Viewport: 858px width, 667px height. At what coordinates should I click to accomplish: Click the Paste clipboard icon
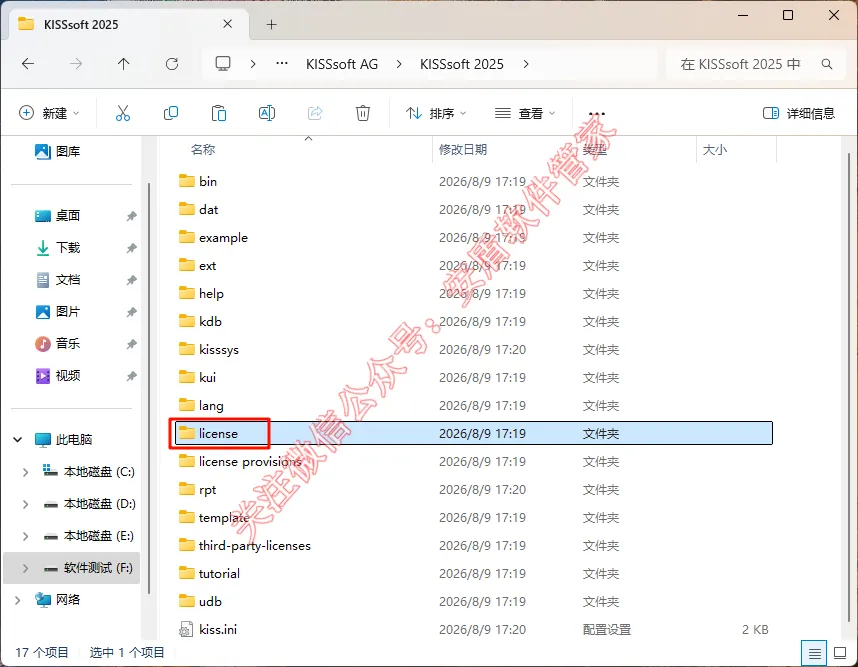tap(219, 113)
